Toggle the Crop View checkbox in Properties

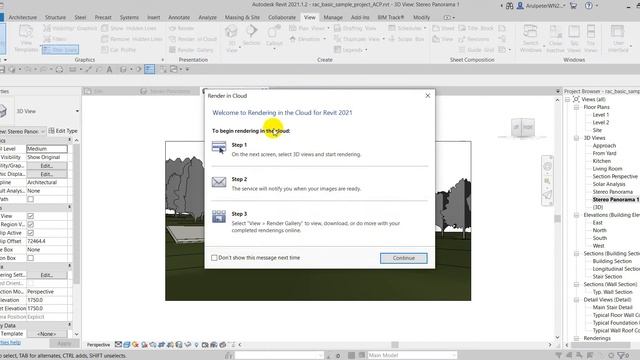30,216
